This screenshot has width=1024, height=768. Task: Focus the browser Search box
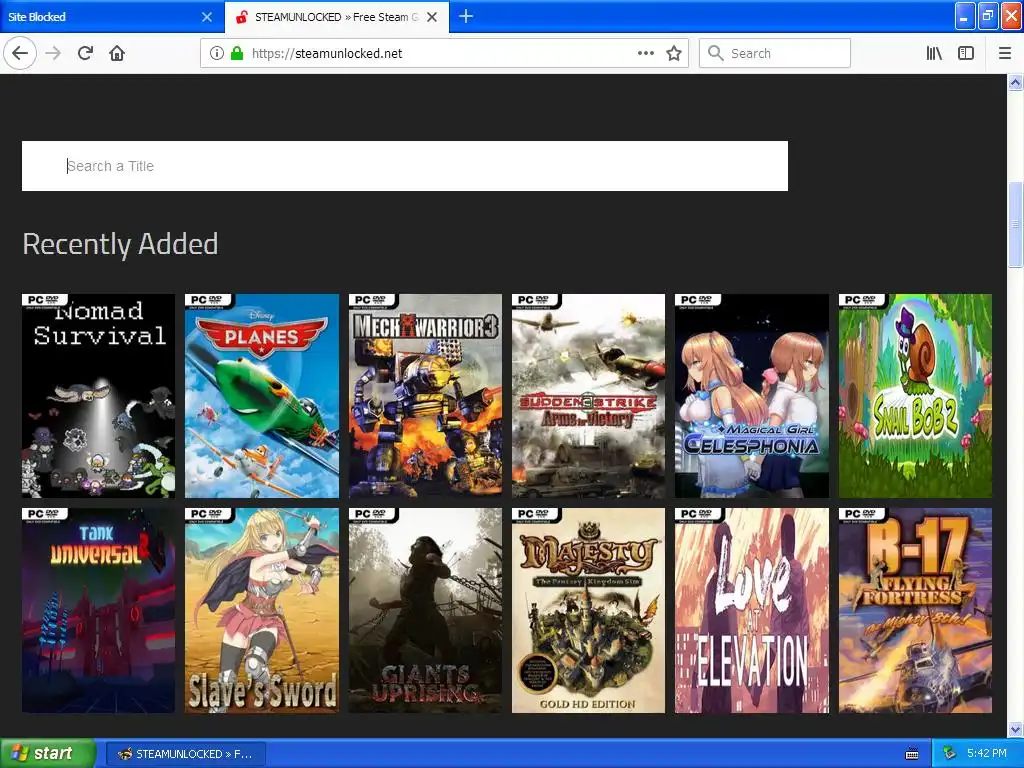(x=775, y=54)
